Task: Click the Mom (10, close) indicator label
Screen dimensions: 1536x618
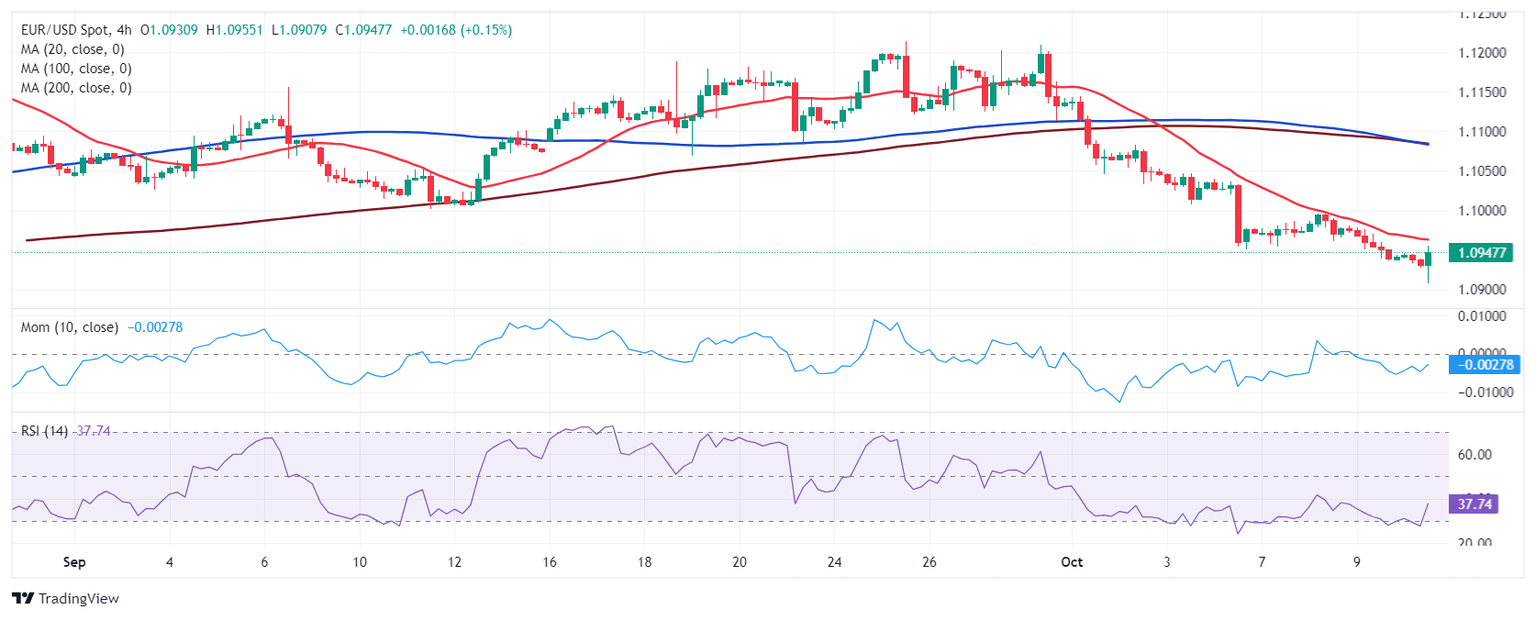Action: (69, 327)
